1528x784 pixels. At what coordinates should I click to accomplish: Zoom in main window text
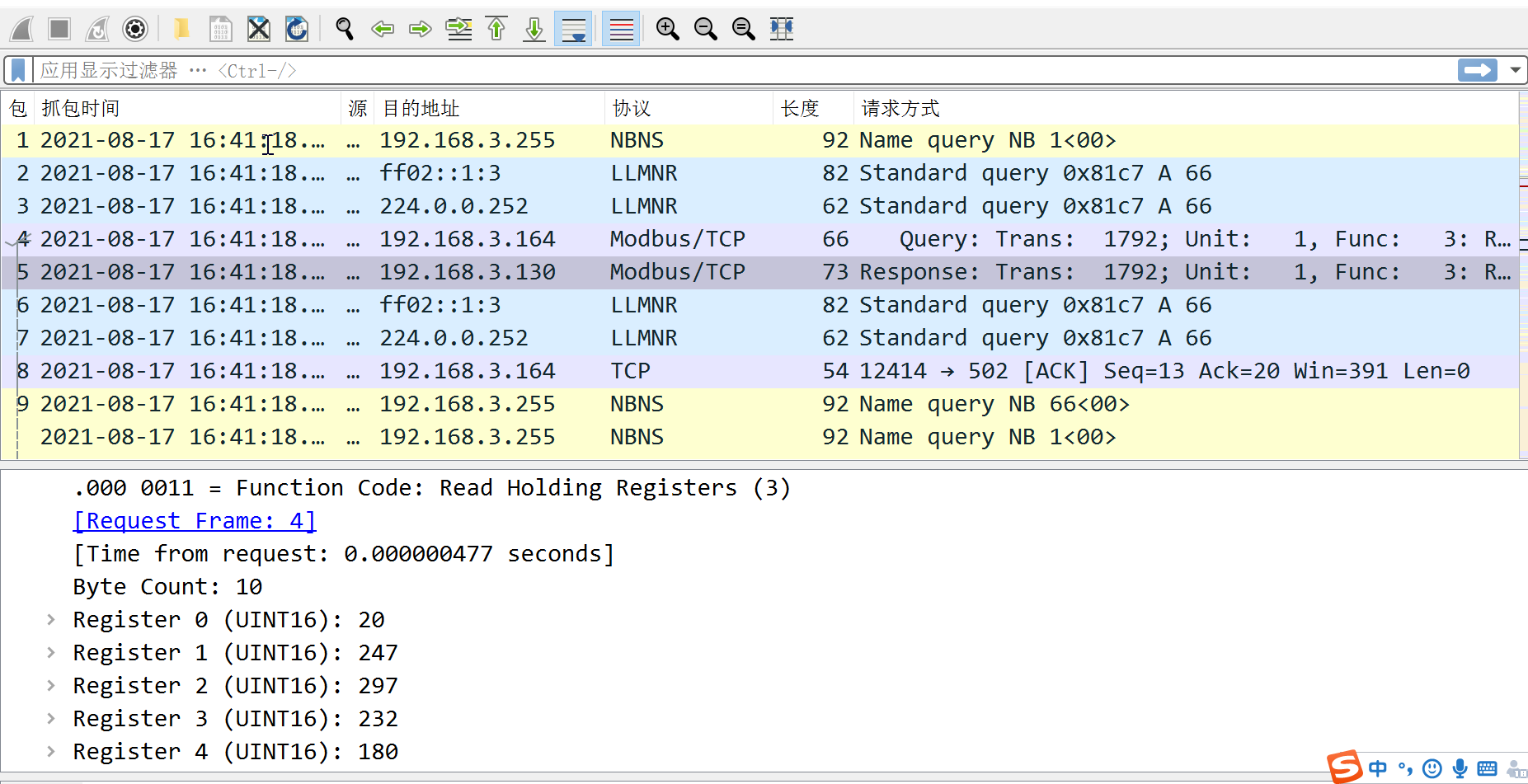[x=668, y=29]
